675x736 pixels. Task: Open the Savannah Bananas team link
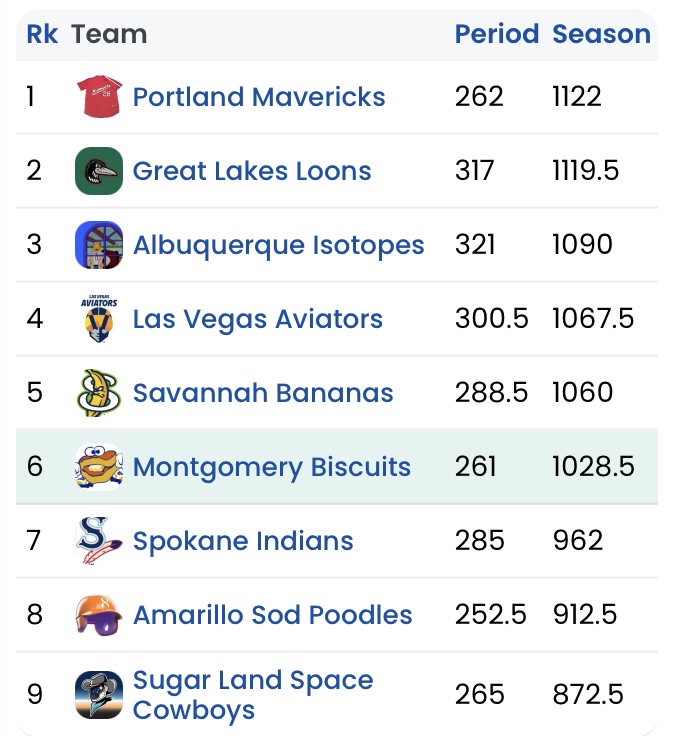[x=263, y=393]
